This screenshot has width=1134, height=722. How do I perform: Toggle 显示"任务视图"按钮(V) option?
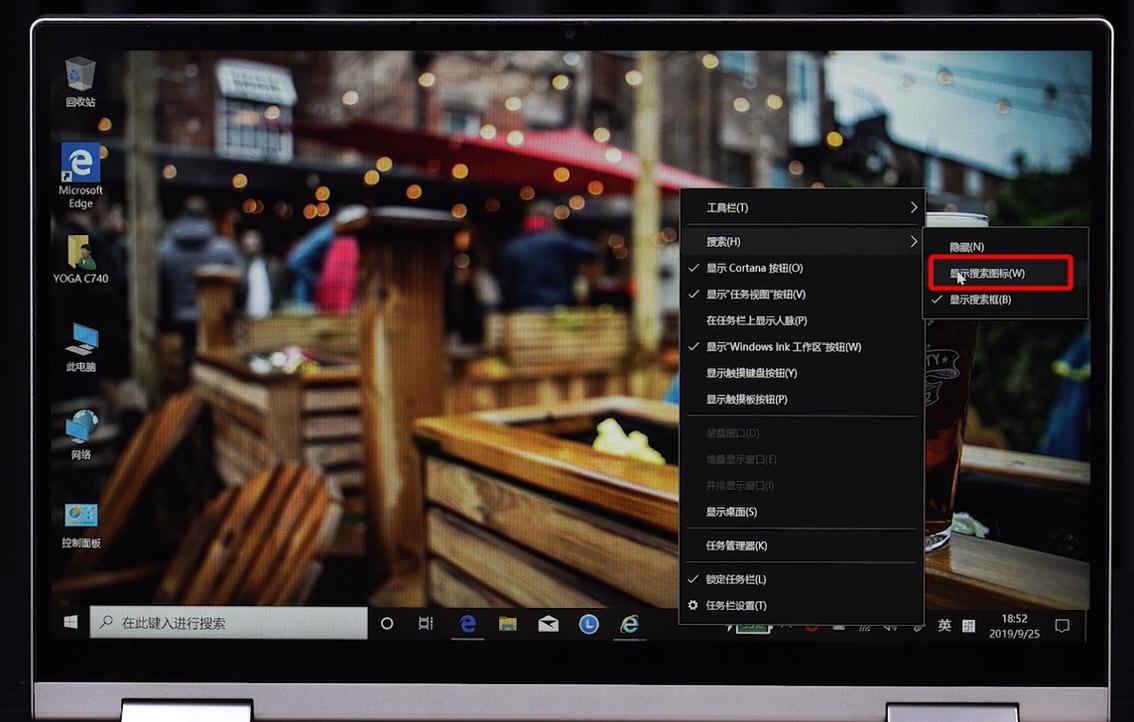coord(755,294)
